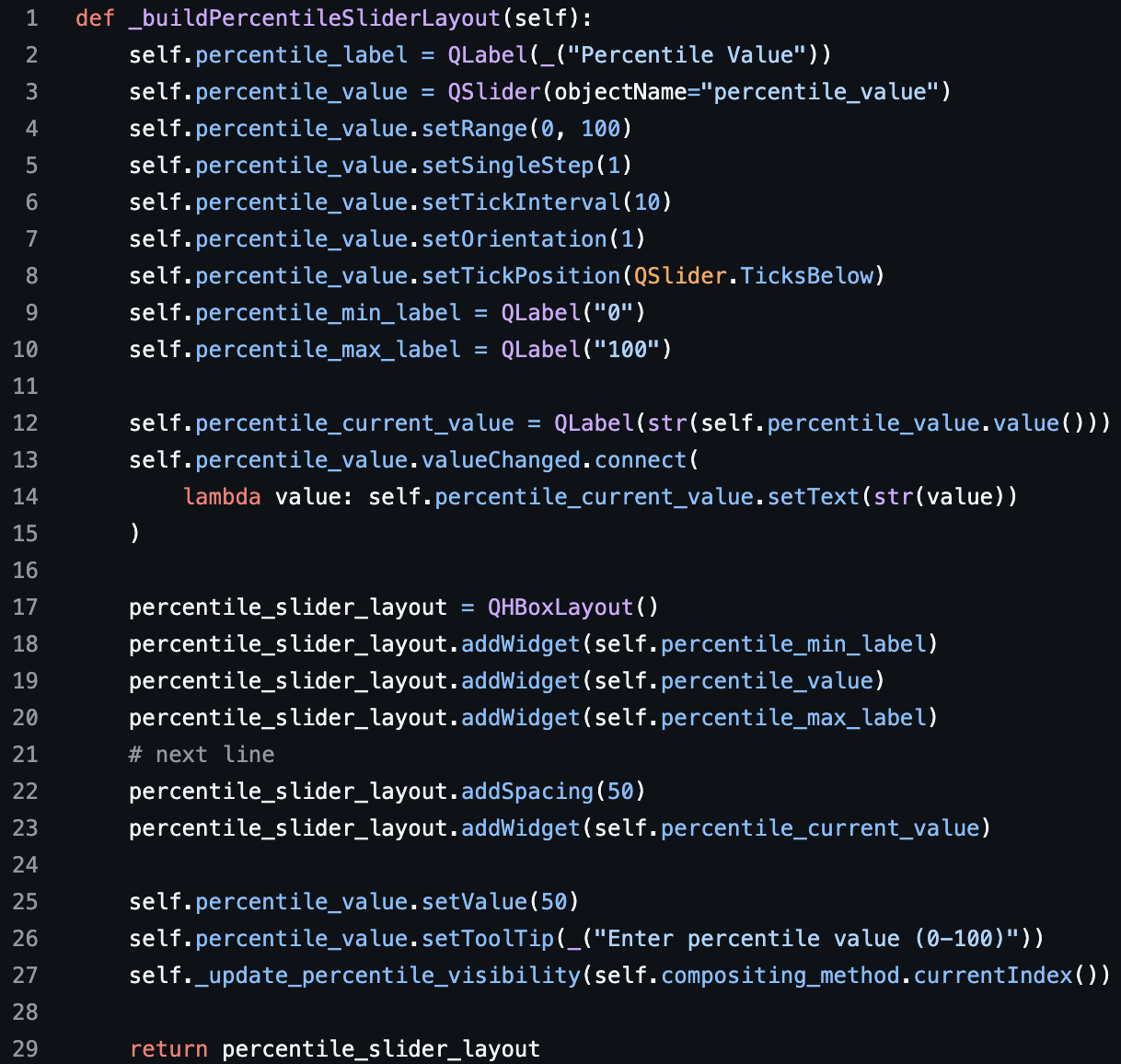
Task: Click setToolTip on line 26
Action: click(x=488, y=939)
